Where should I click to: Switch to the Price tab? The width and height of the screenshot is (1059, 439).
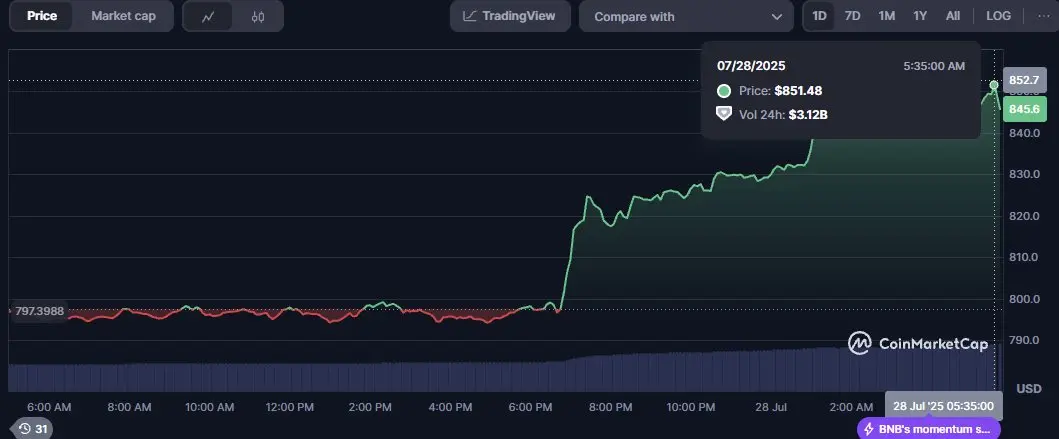pos(42,16)
